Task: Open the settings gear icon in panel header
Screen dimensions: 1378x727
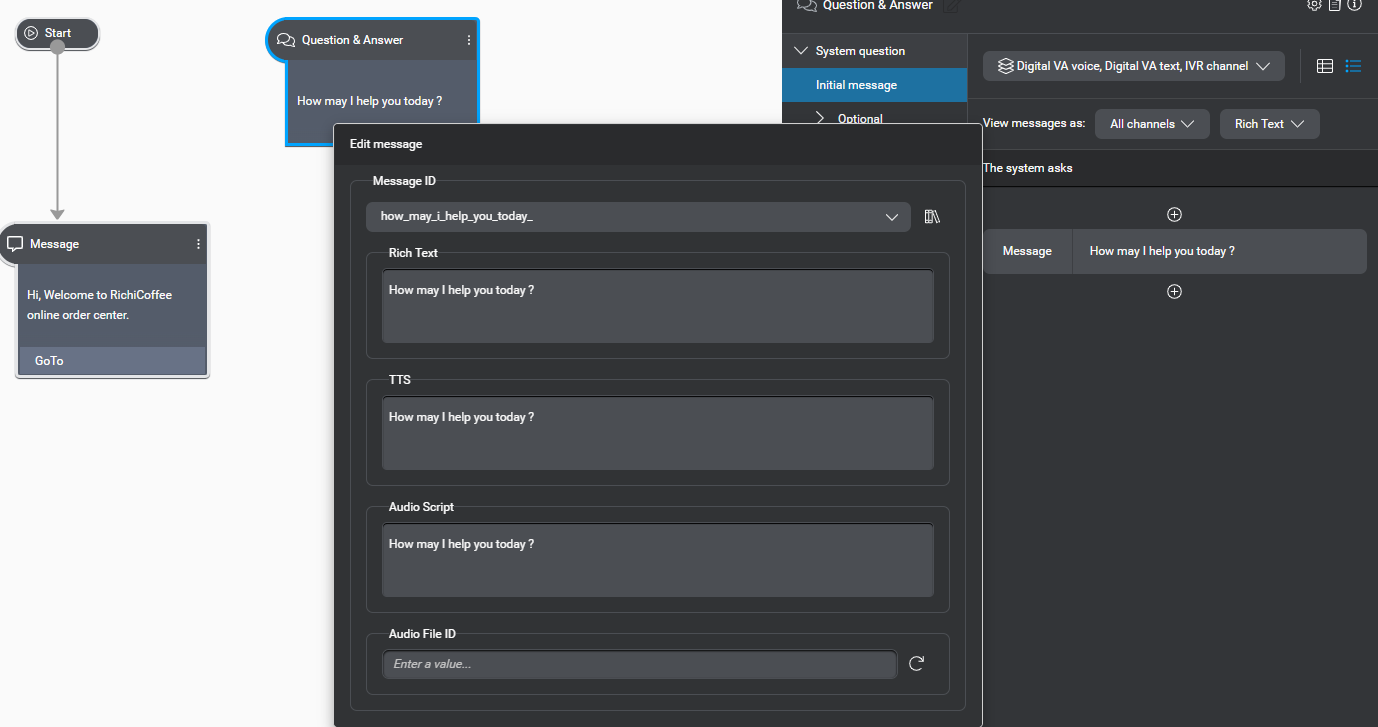Action: tap(1314, 5)
